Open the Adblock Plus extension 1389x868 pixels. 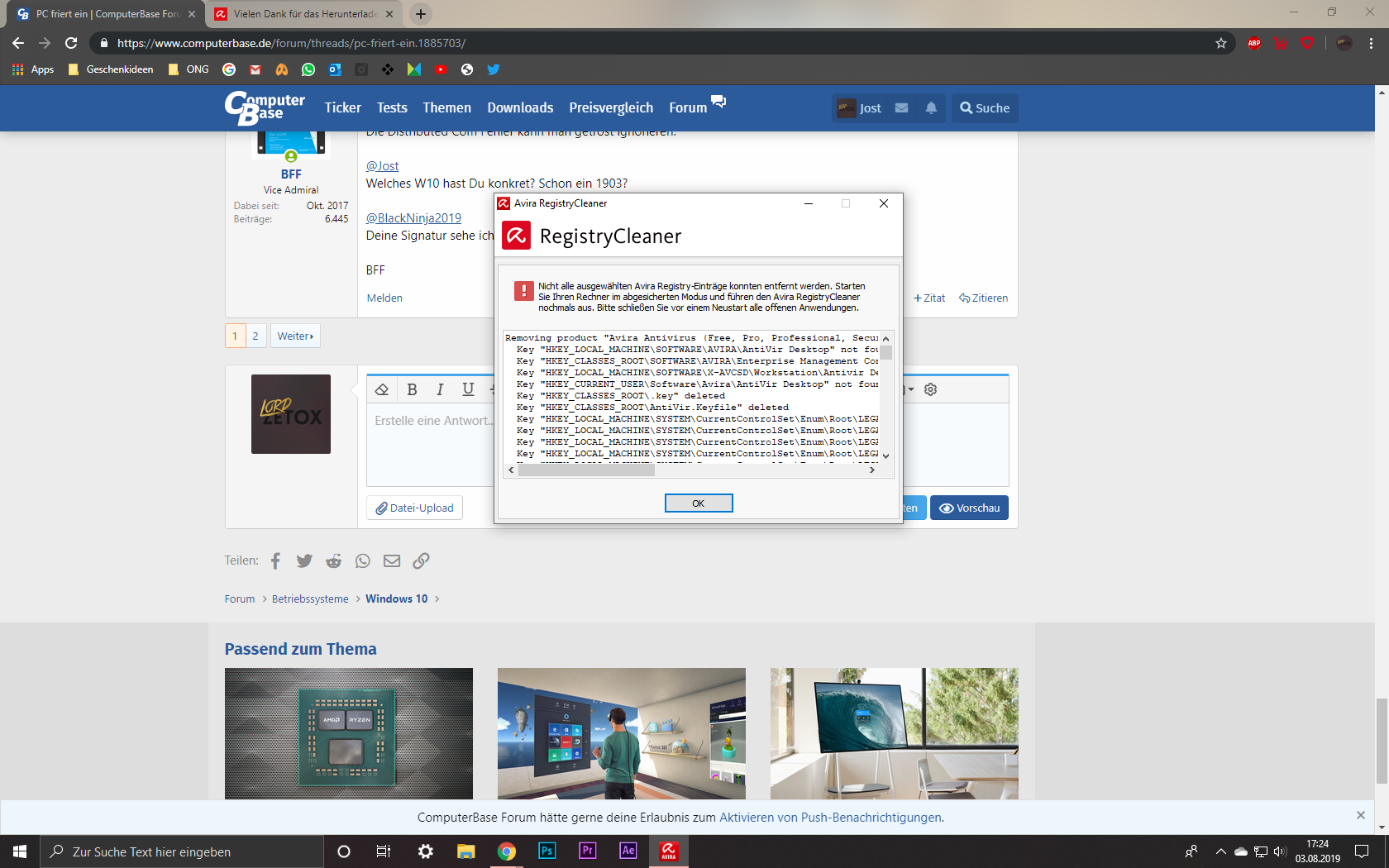pyautogui.click(x=1254, y=43)
